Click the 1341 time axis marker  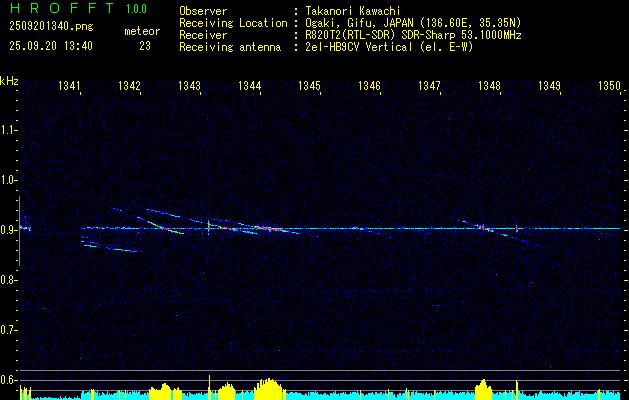(69, 85)
